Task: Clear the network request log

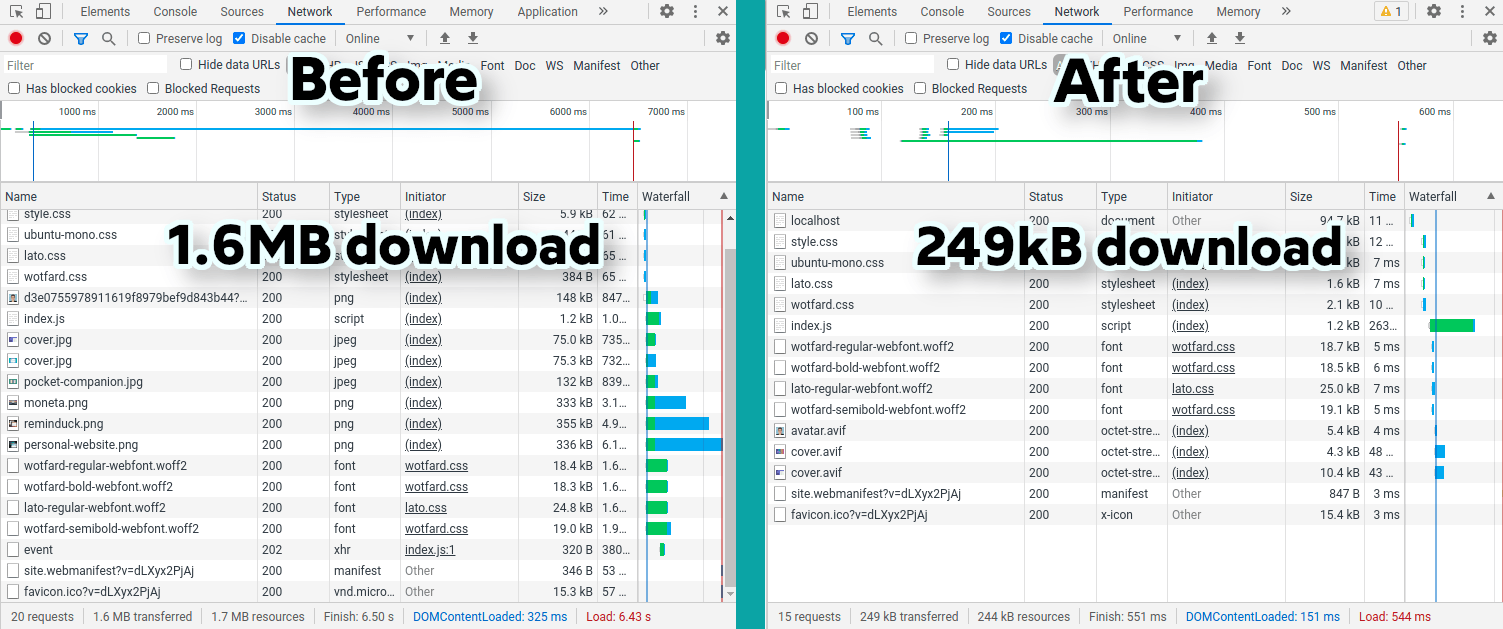Action: 42,37
